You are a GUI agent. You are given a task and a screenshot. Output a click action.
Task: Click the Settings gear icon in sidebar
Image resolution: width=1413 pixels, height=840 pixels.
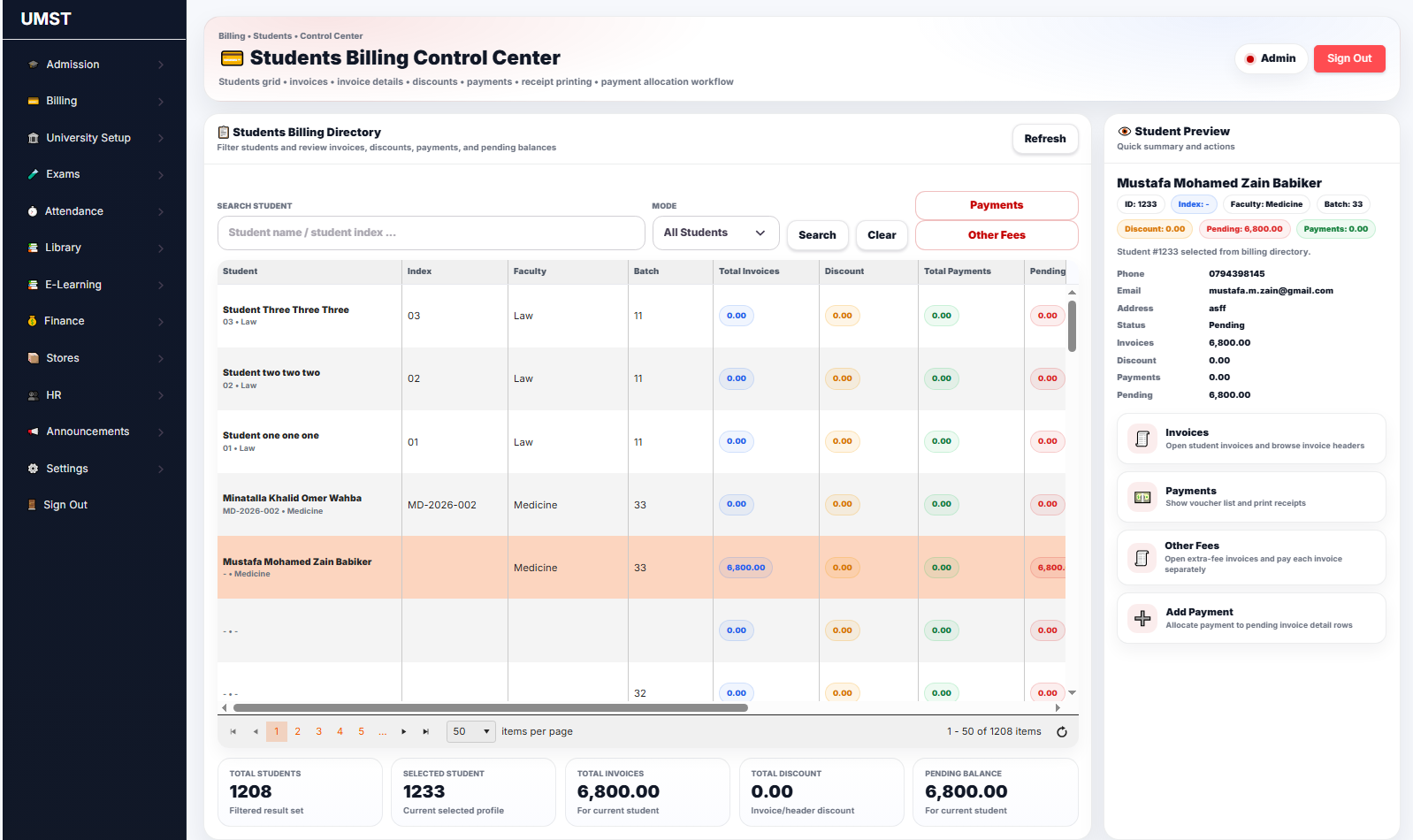pos(34,469)
